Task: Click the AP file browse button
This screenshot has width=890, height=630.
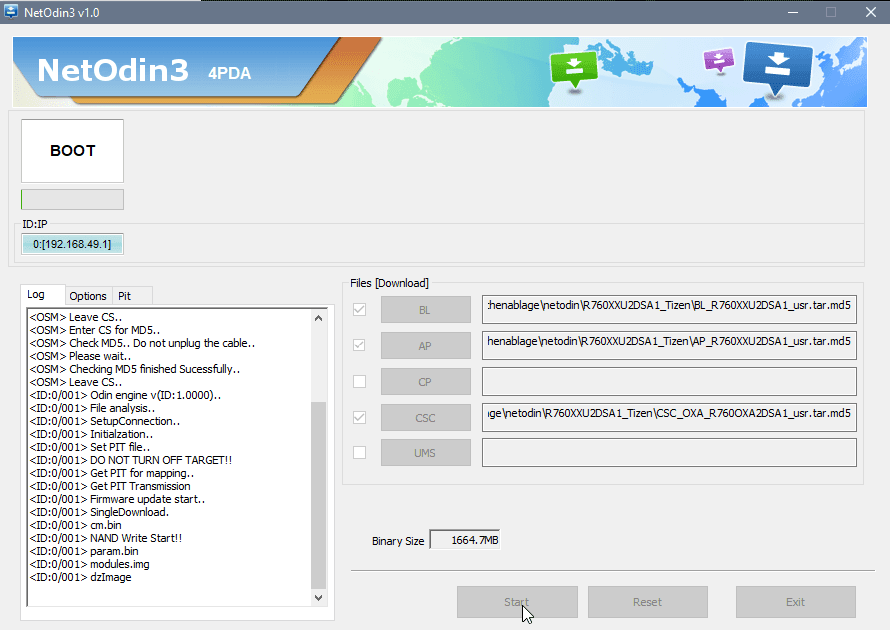Action: (x=425, y=345)
